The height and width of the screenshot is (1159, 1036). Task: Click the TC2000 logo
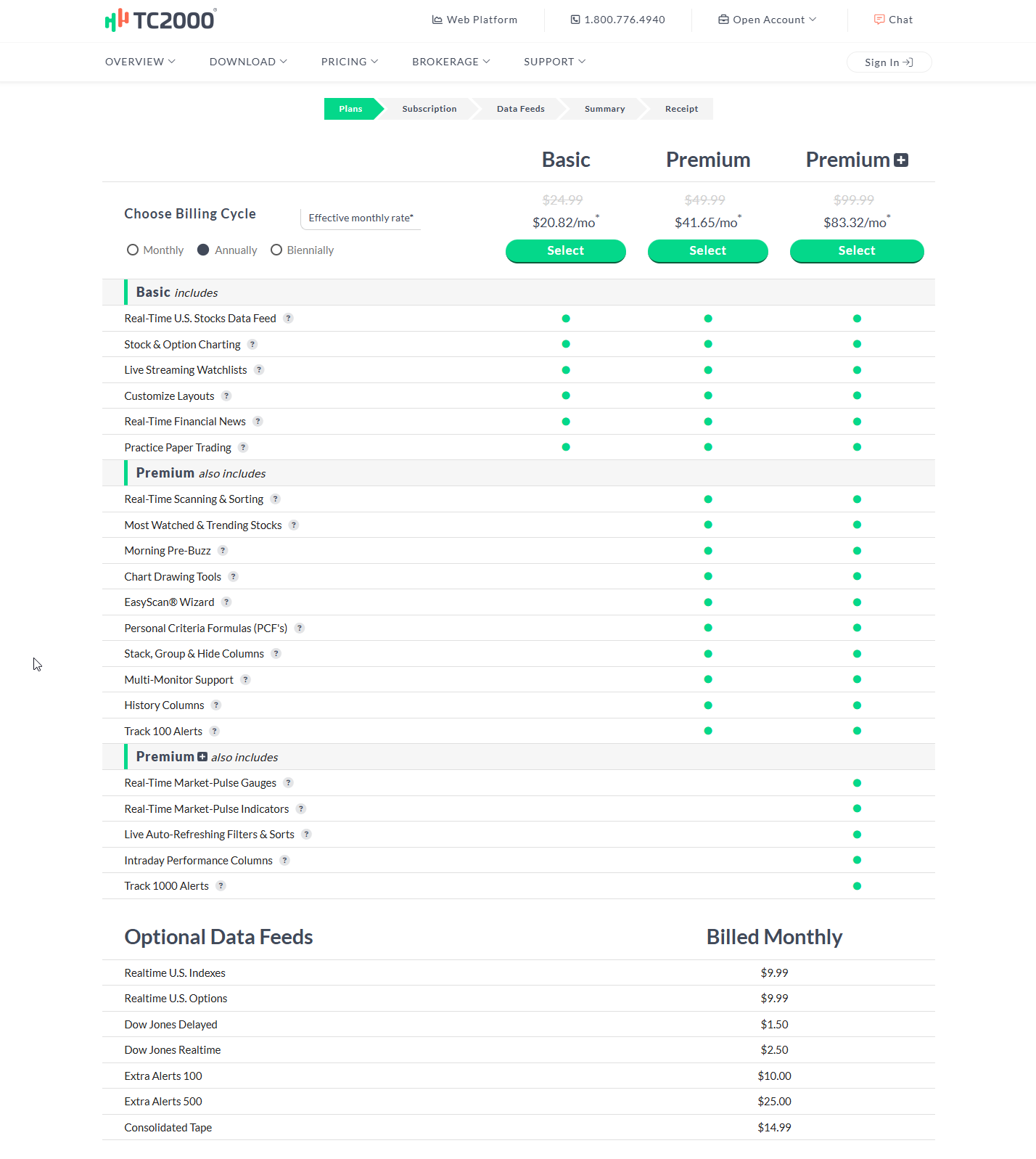click(x=160, y=20)
